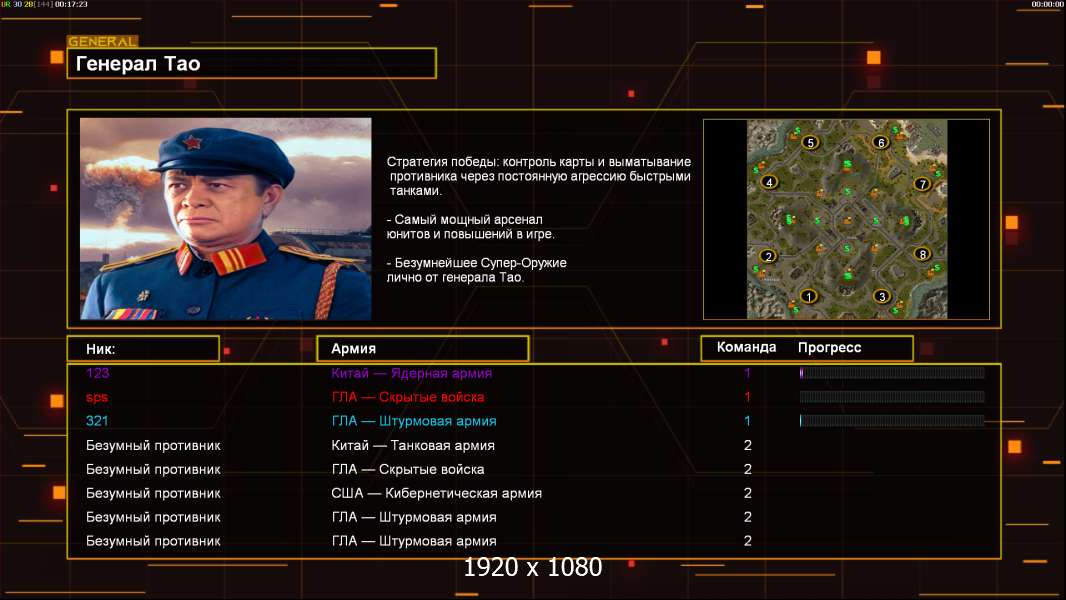Click the 00:00:00 timer in the top-right corner
Image resolution: width=1066 pixels, height=600 pixels.
(1048, 4)
